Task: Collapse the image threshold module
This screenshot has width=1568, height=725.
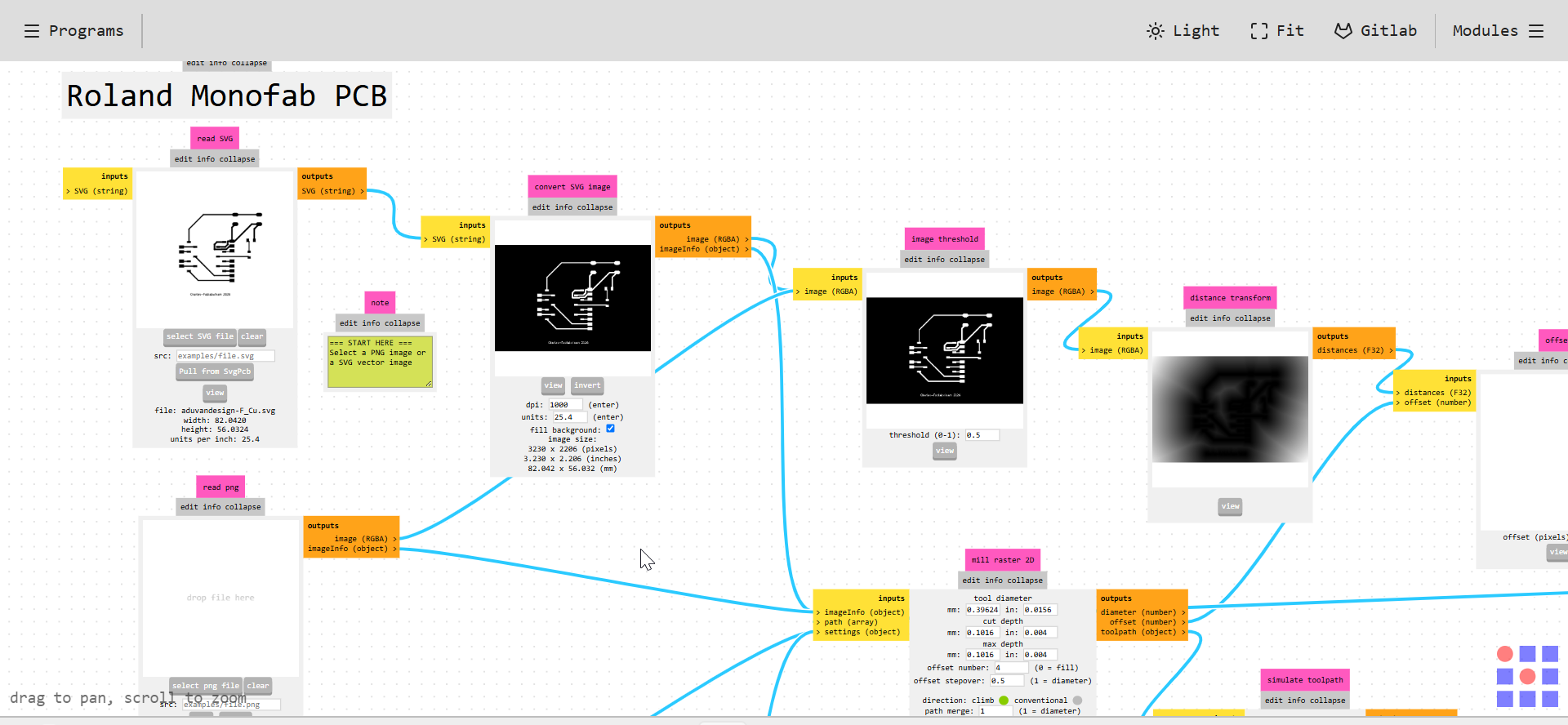Action: click(967, 260)
